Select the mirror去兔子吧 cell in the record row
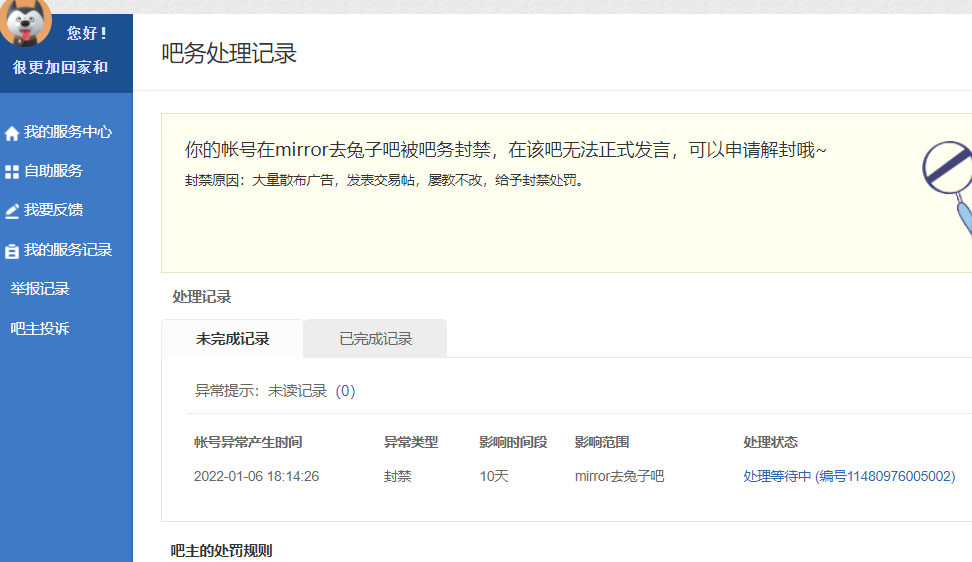The height and width of the screenshot is (562, 972). coord(619,477)
